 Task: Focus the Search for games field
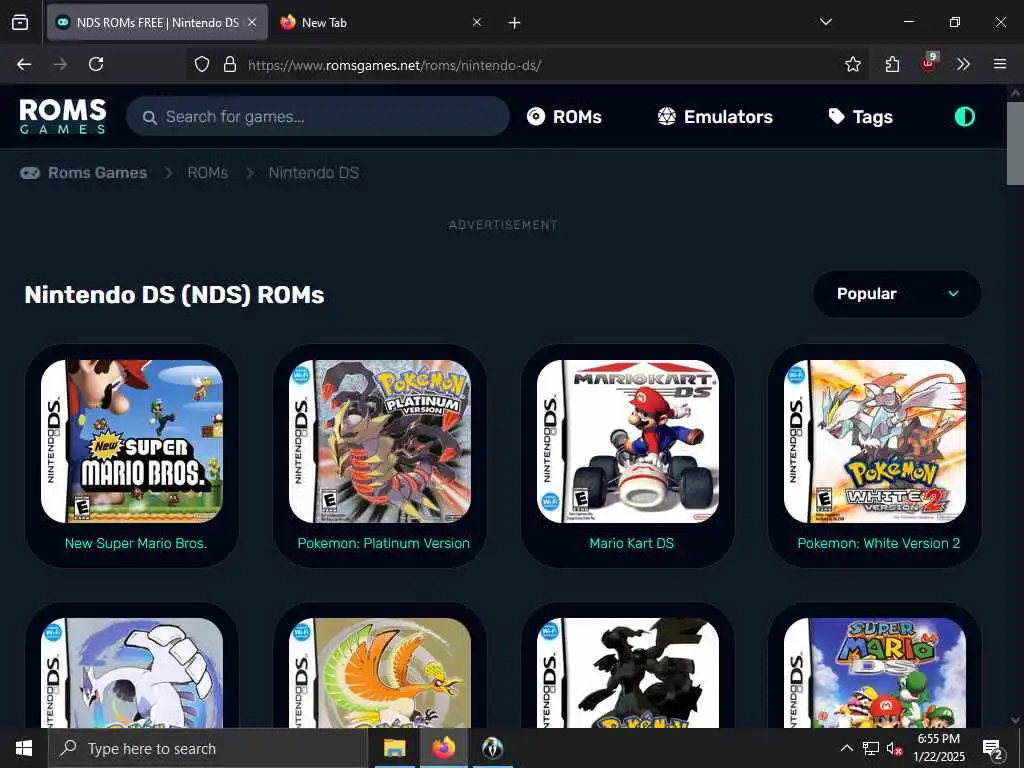click(317, 116)
